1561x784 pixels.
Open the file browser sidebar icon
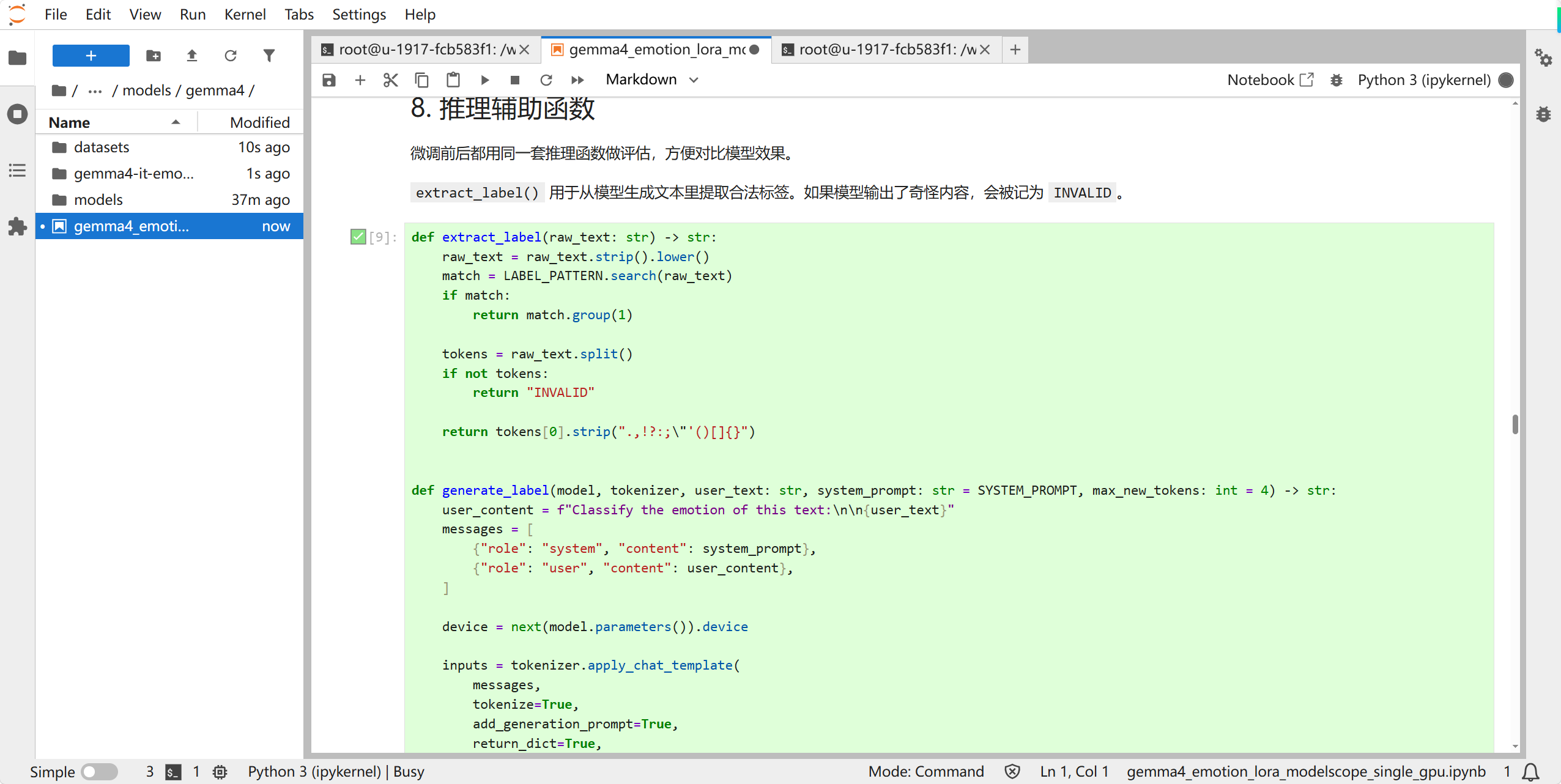coord(17,58)
